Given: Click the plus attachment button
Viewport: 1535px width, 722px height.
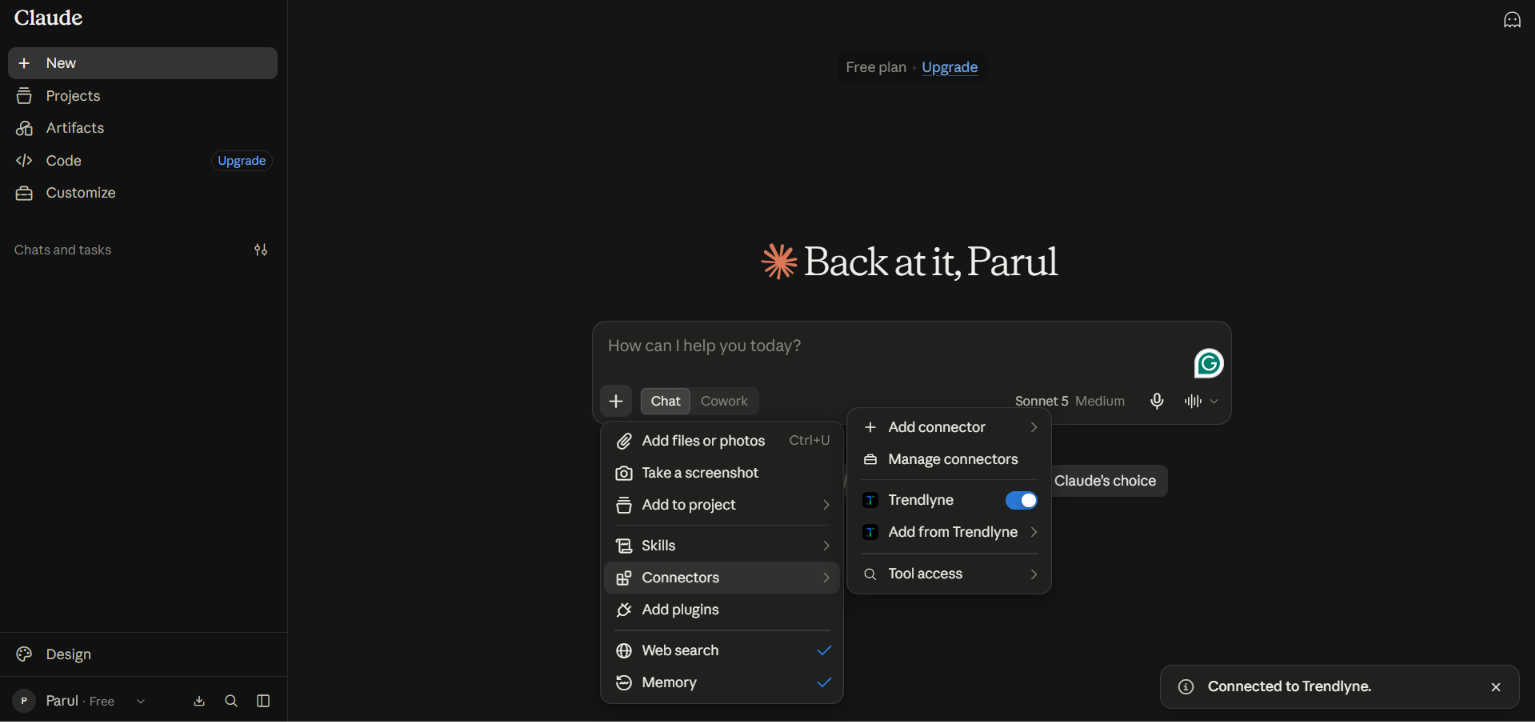Looking at the screenshot, I should point(616,401).
